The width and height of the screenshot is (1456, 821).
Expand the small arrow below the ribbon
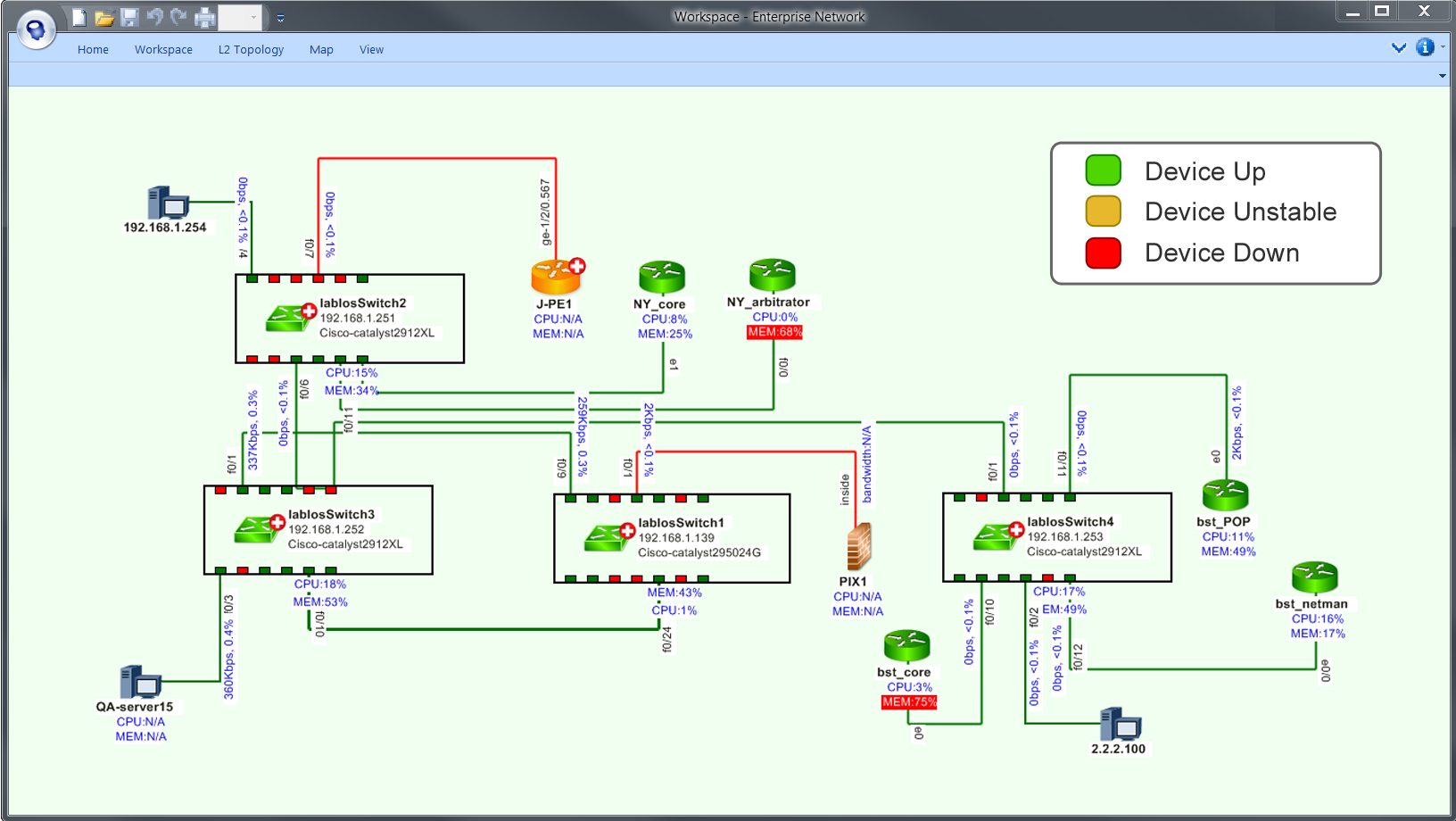point(1443,76)
